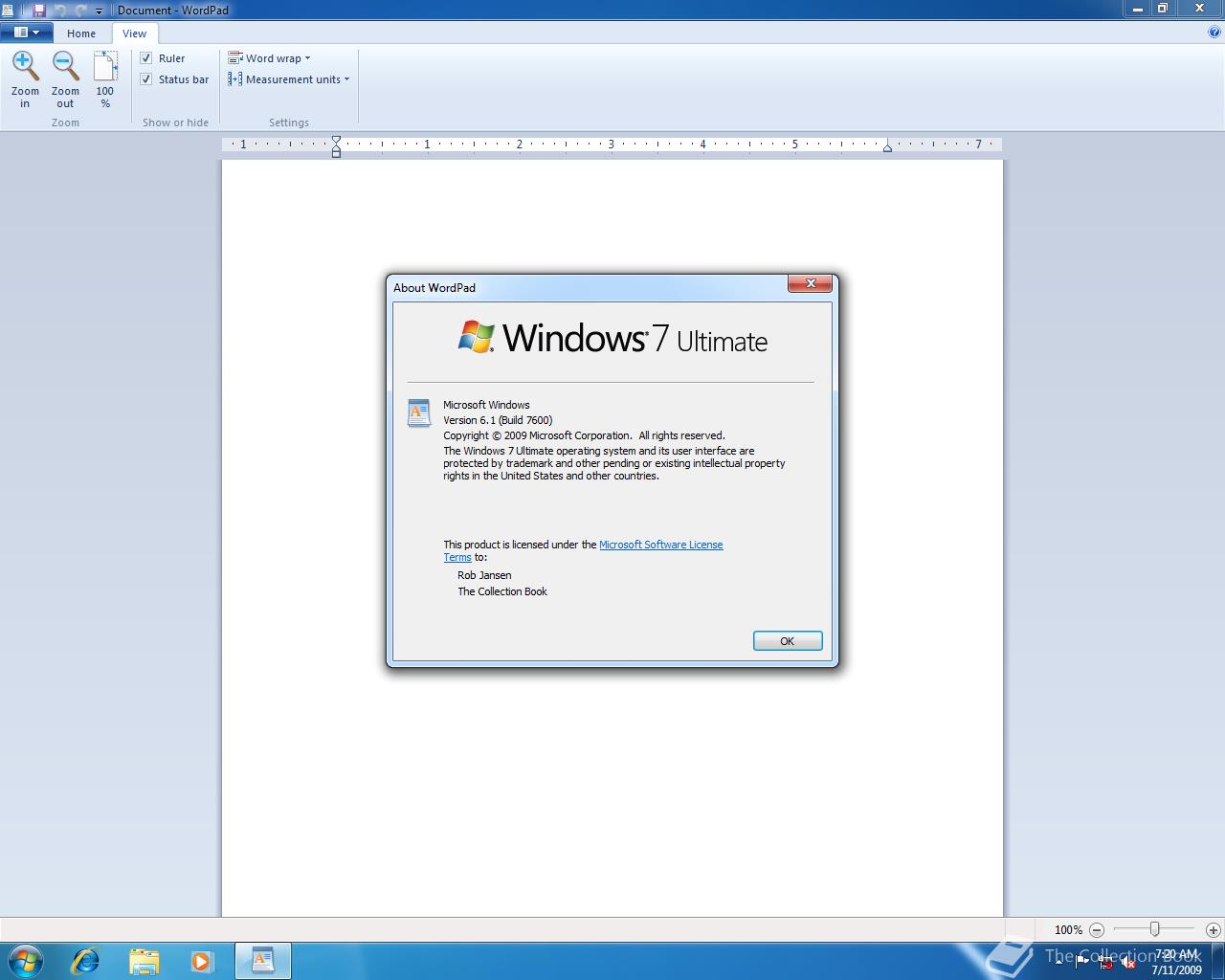Select the View ribbon tab
1225x980 pixels.
coord(134,33)
